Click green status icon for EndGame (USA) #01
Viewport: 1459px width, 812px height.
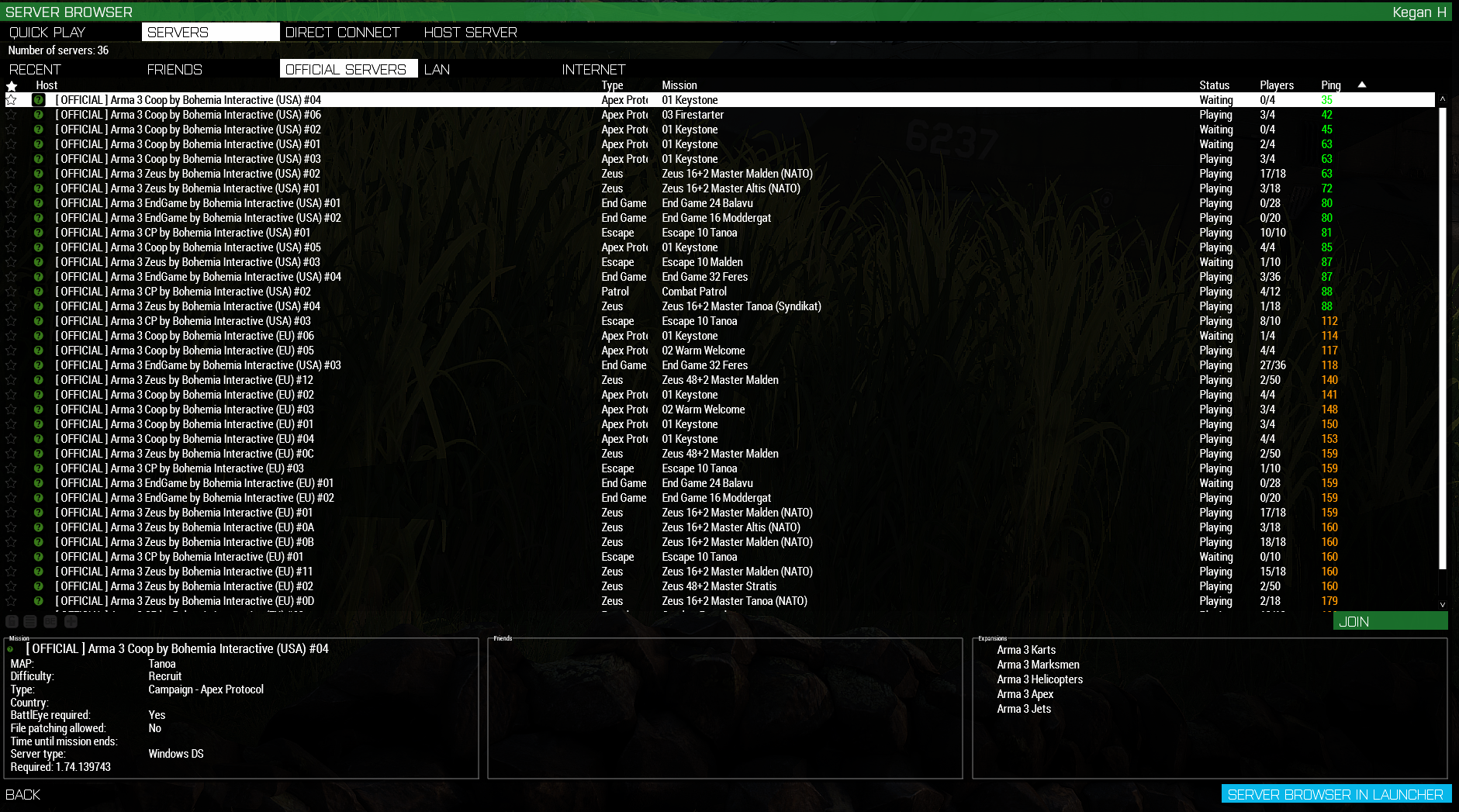[38, 203]
